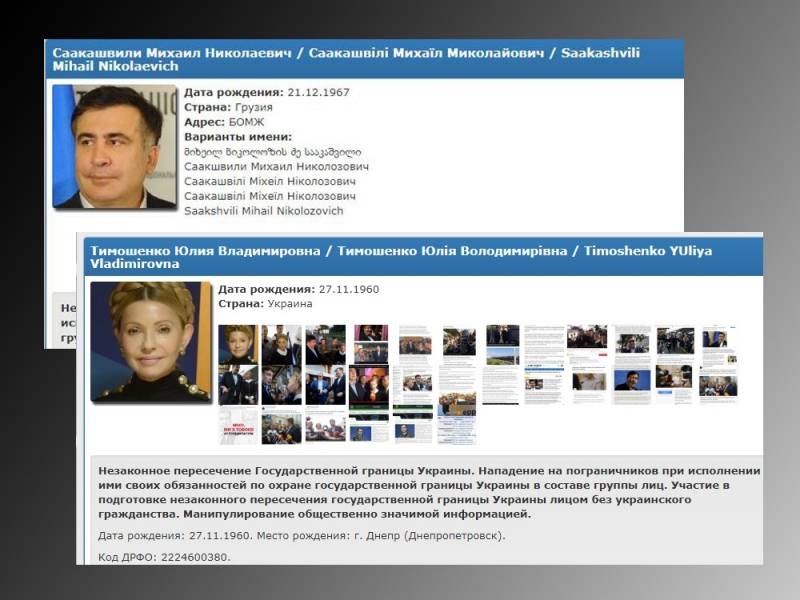
Task: Open first gallery thumbnail with braided-hair portrait
Action: pos(238,344)
